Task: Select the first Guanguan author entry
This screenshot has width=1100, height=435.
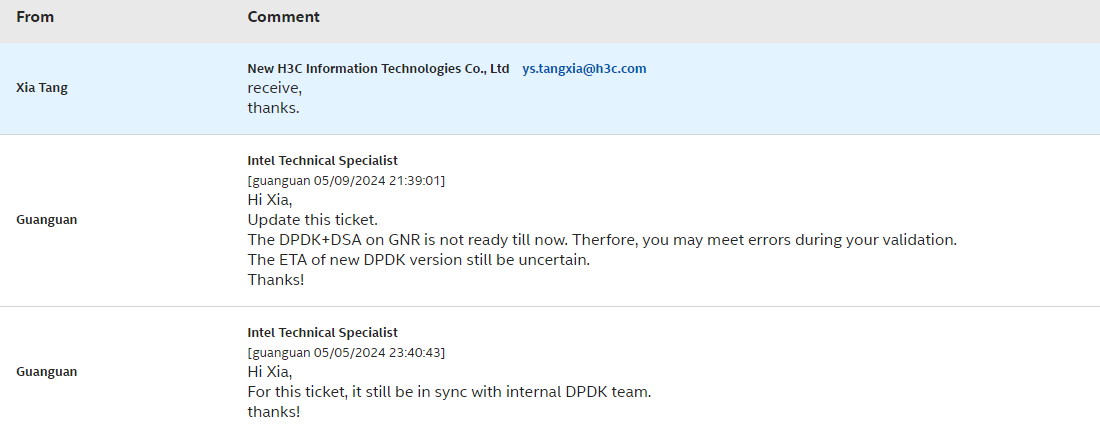Action: (46, 220)
